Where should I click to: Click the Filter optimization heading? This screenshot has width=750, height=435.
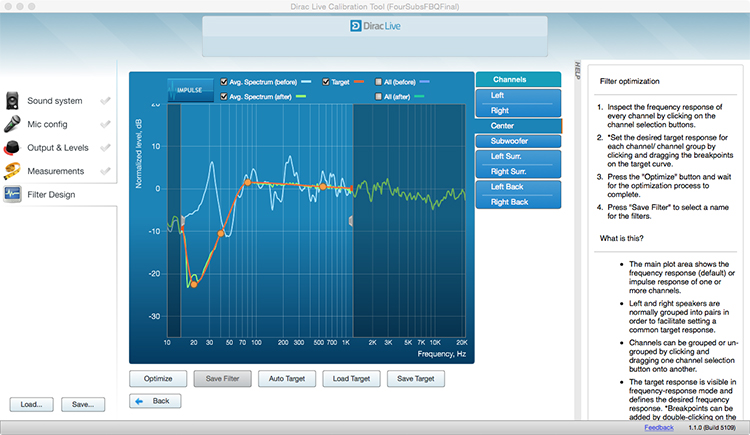click(629, 81)
